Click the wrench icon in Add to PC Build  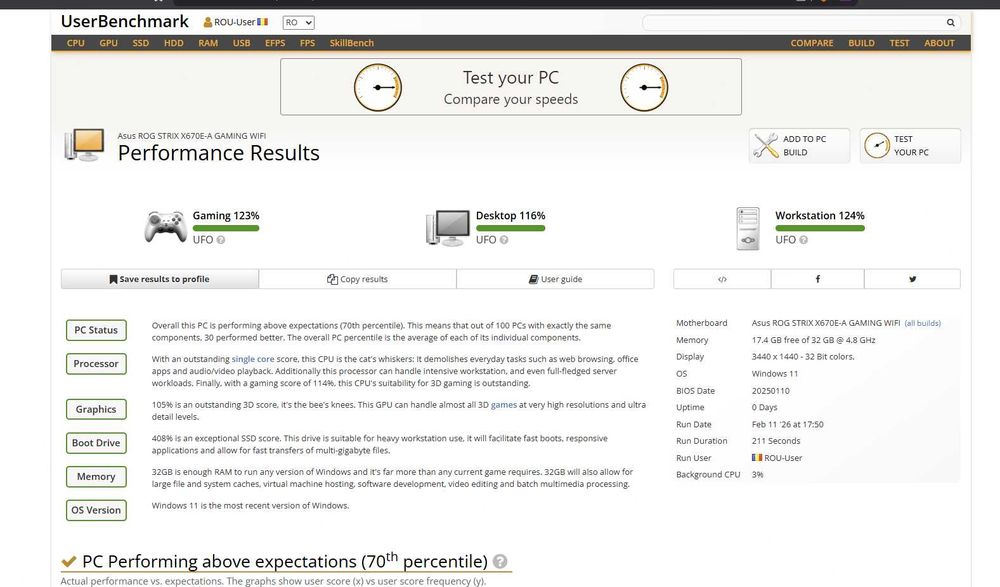point(765,145)
